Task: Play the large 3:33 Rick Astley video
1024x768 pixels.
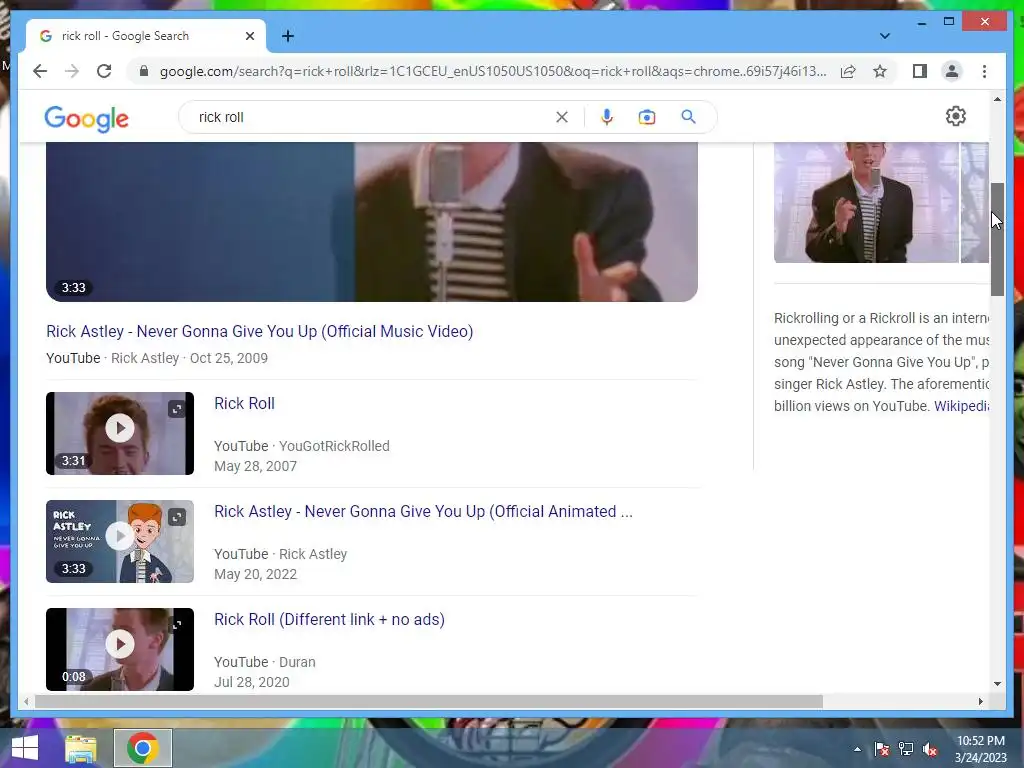Action: click(x=372, y=222)
